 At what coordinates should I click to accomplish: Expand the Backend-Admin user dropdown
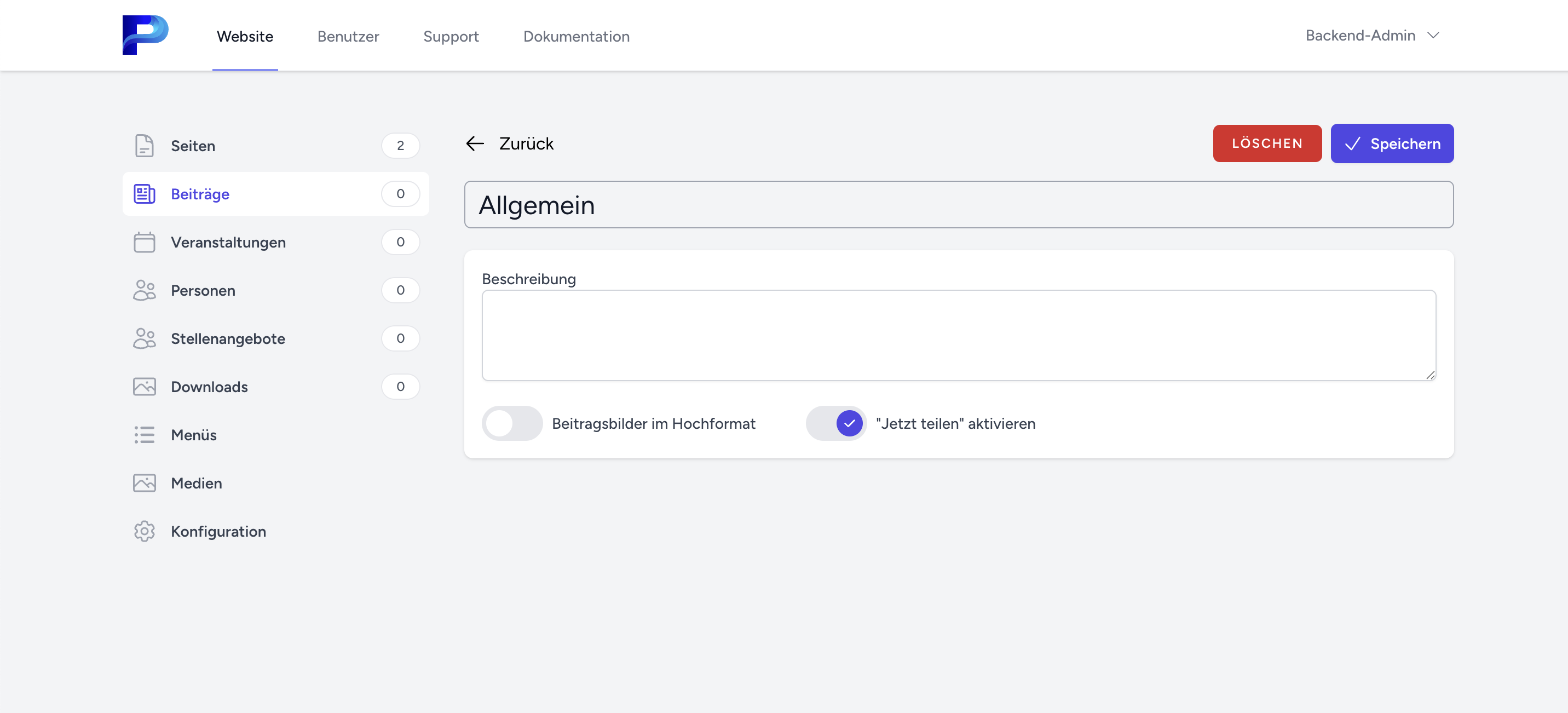1372,35
